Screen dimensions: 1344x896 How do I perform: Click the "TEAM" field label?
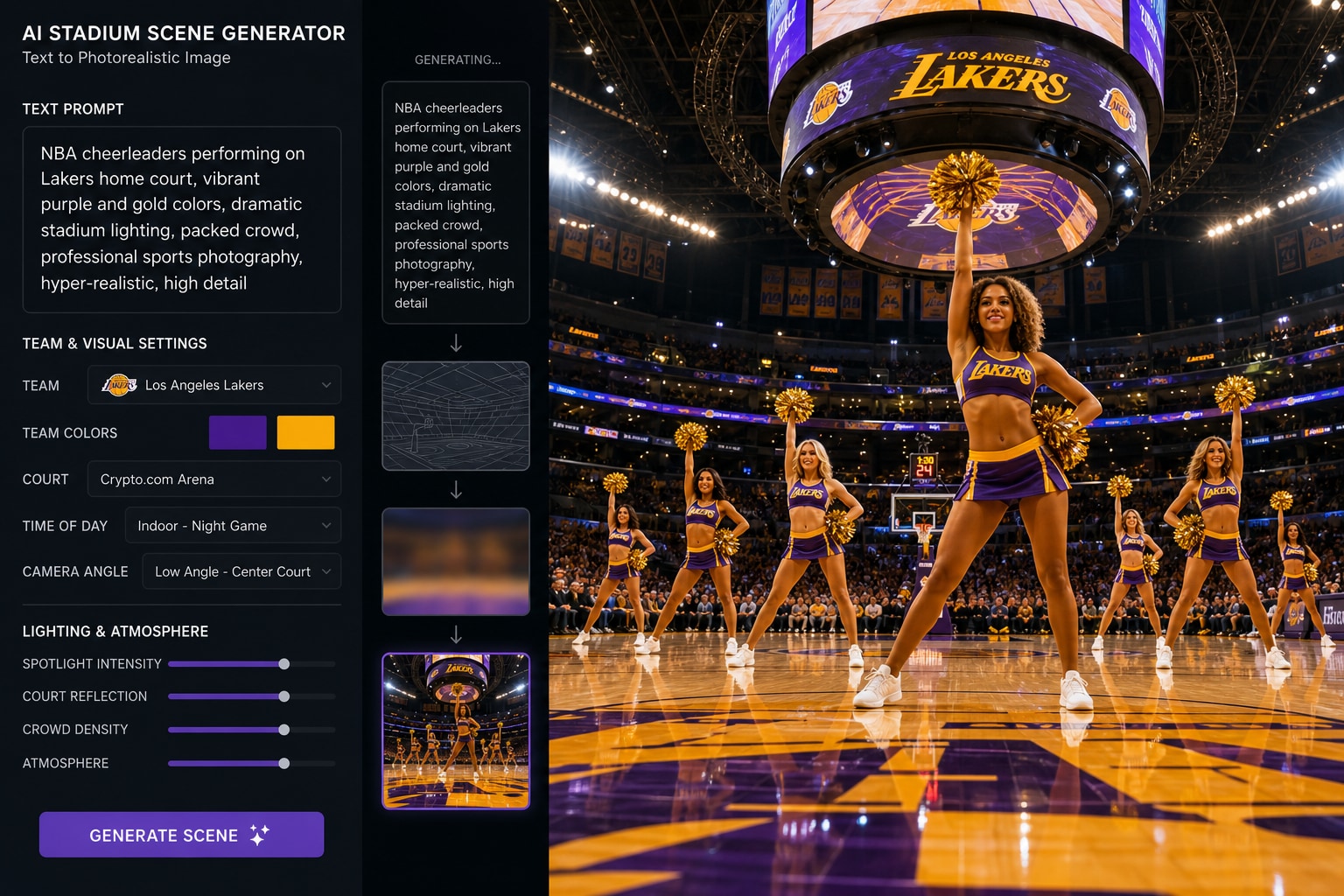click(41, 386)
